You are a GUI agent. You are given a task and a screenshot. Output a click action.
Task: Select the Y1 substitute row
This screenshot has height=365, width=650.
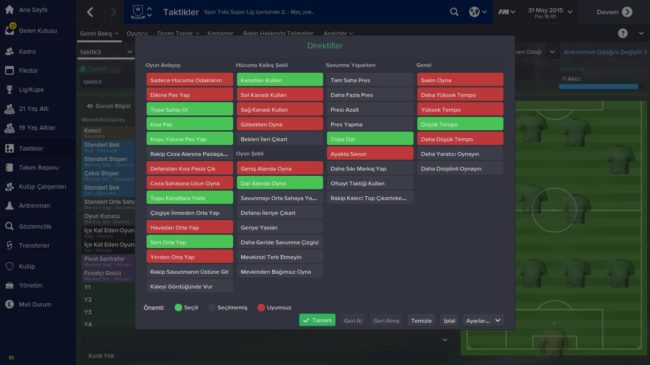tap(108, 287)
